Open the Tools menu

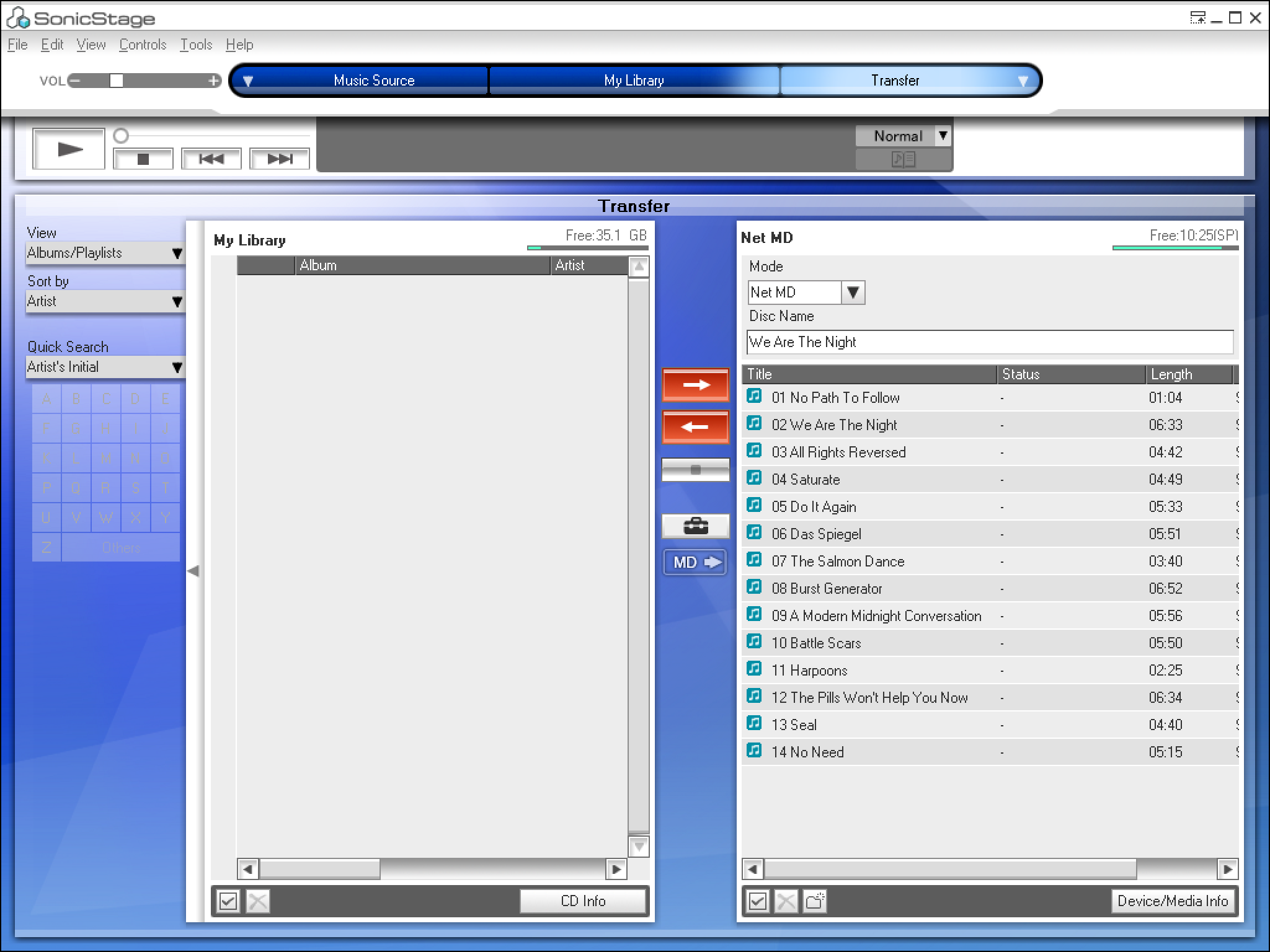pyautogui.click(x=196, y=45)
